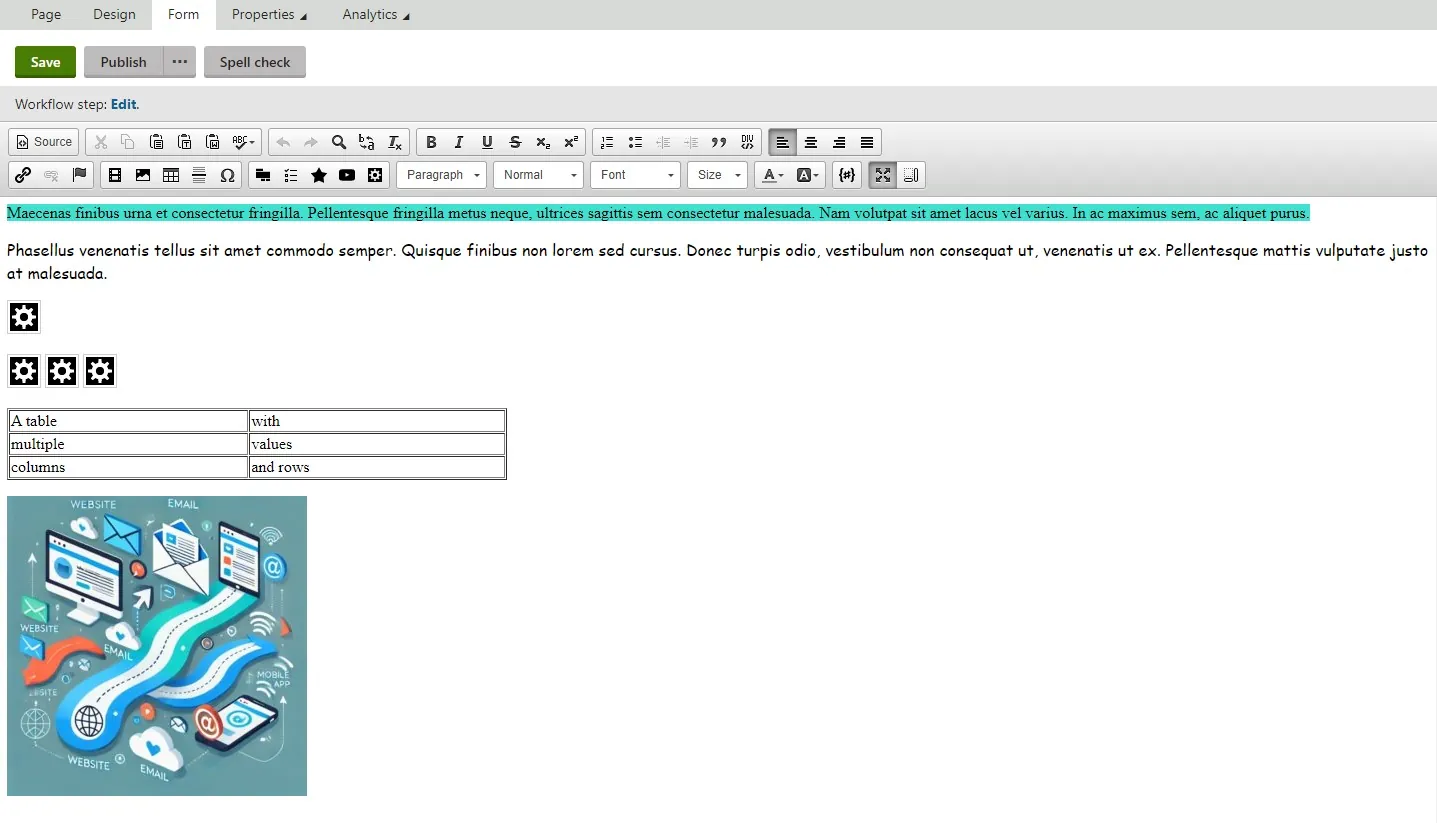Click the gear widget toolbar icon
This screenshot has height=823, width=1437.
click(375, 175)
